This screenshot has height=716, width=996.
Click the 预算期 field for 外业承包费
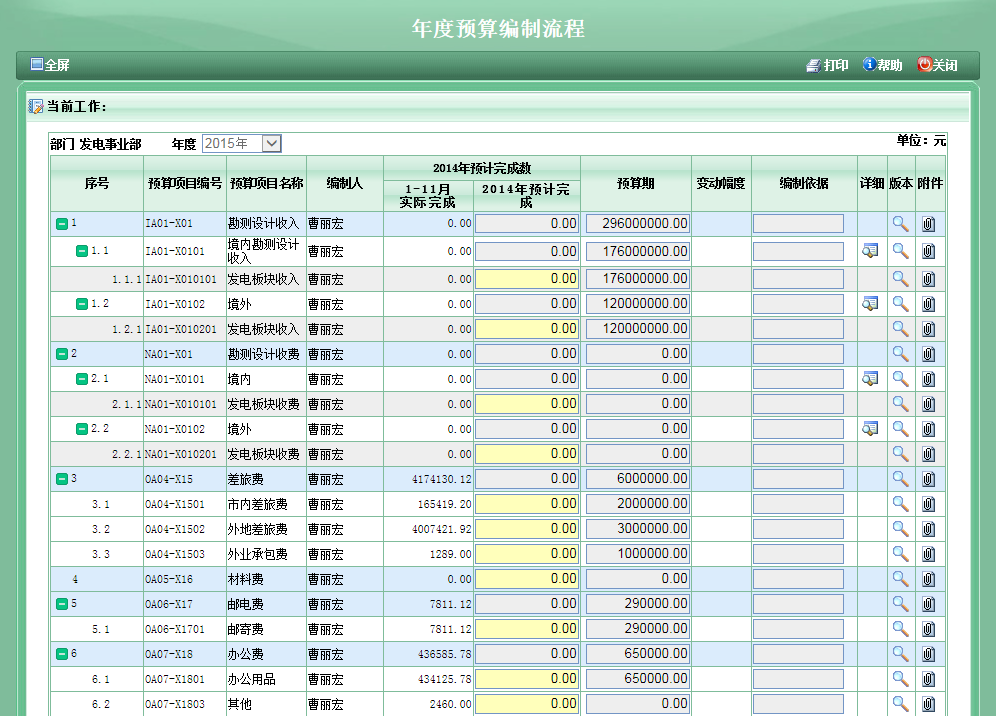(638, 554)
